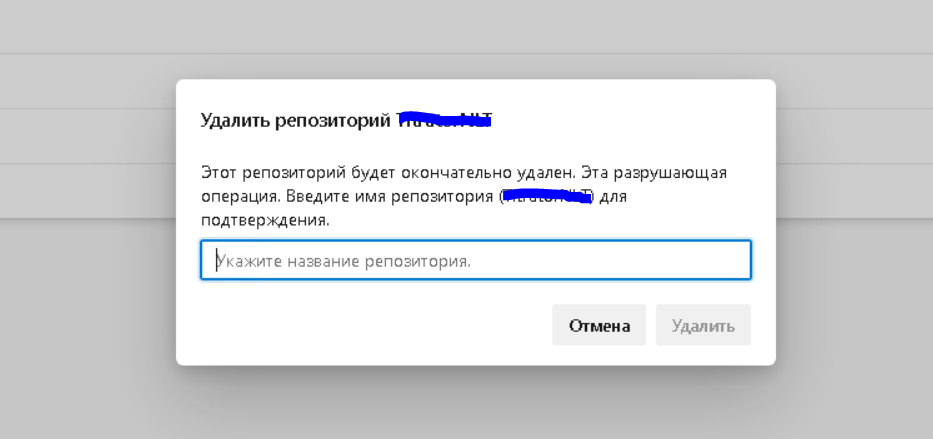Viewport: 933px width, 439px height.
Task: Click the Удалить confirmation button
Action: click(x=703, y=326)
